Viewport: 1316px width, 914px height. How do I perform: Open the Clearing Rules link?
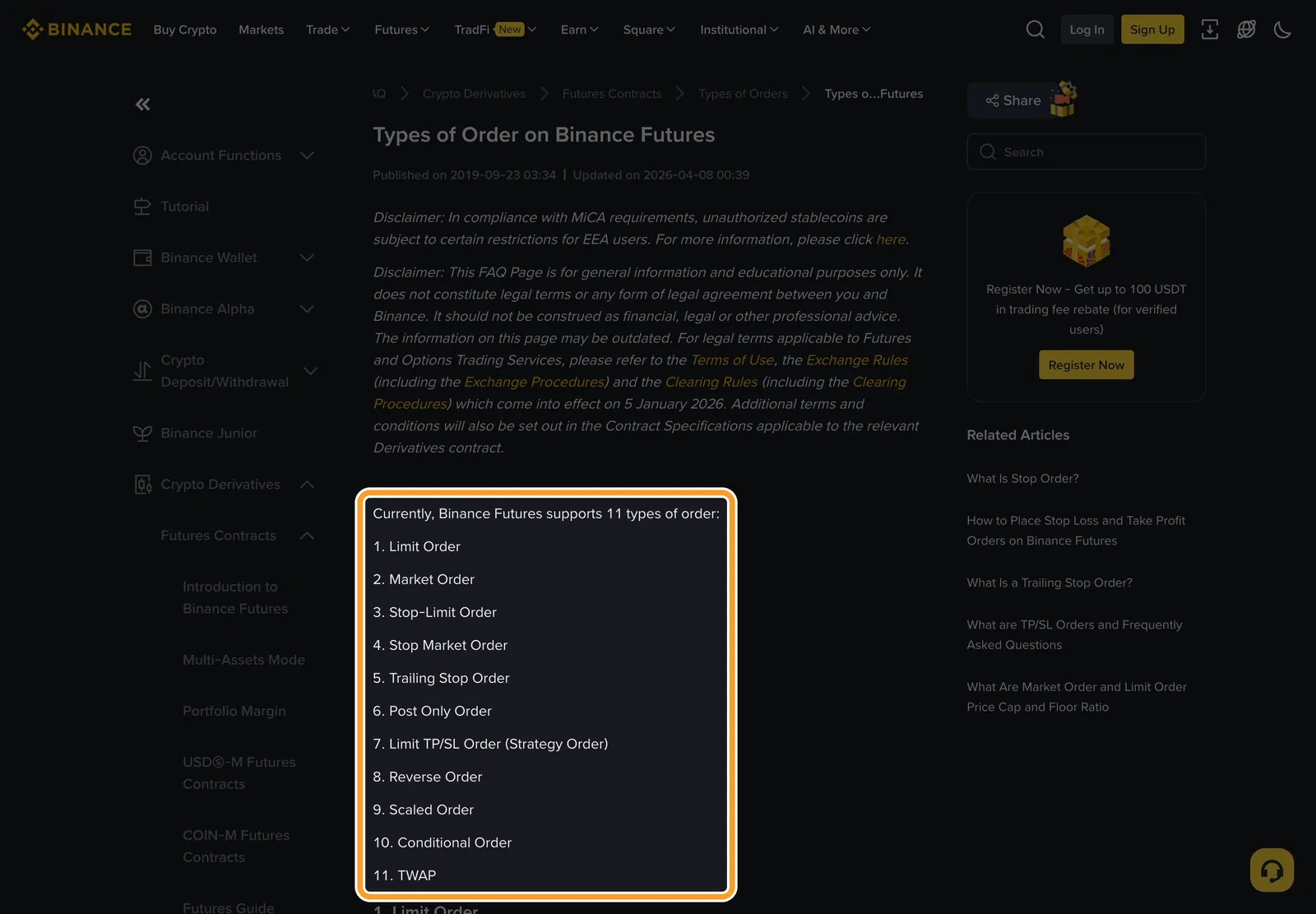coord(711,383)
